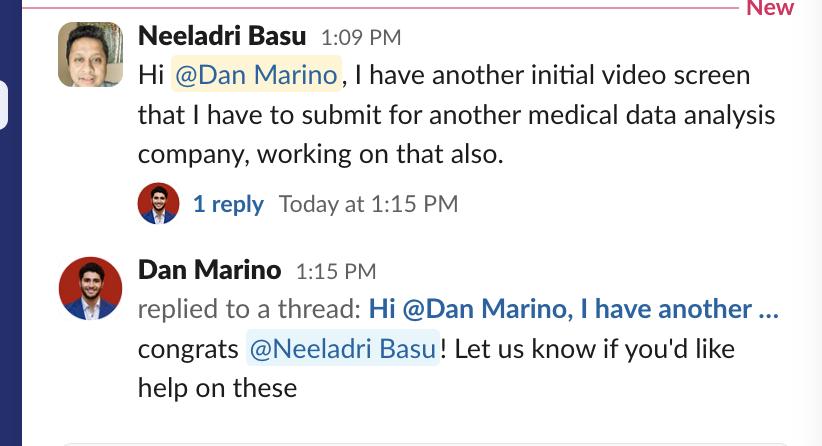This screenshot has height=446, width=822.
Task: Click the 1:09 PM message timestamp
Action: pyautogui.click(x=360, y=39)
